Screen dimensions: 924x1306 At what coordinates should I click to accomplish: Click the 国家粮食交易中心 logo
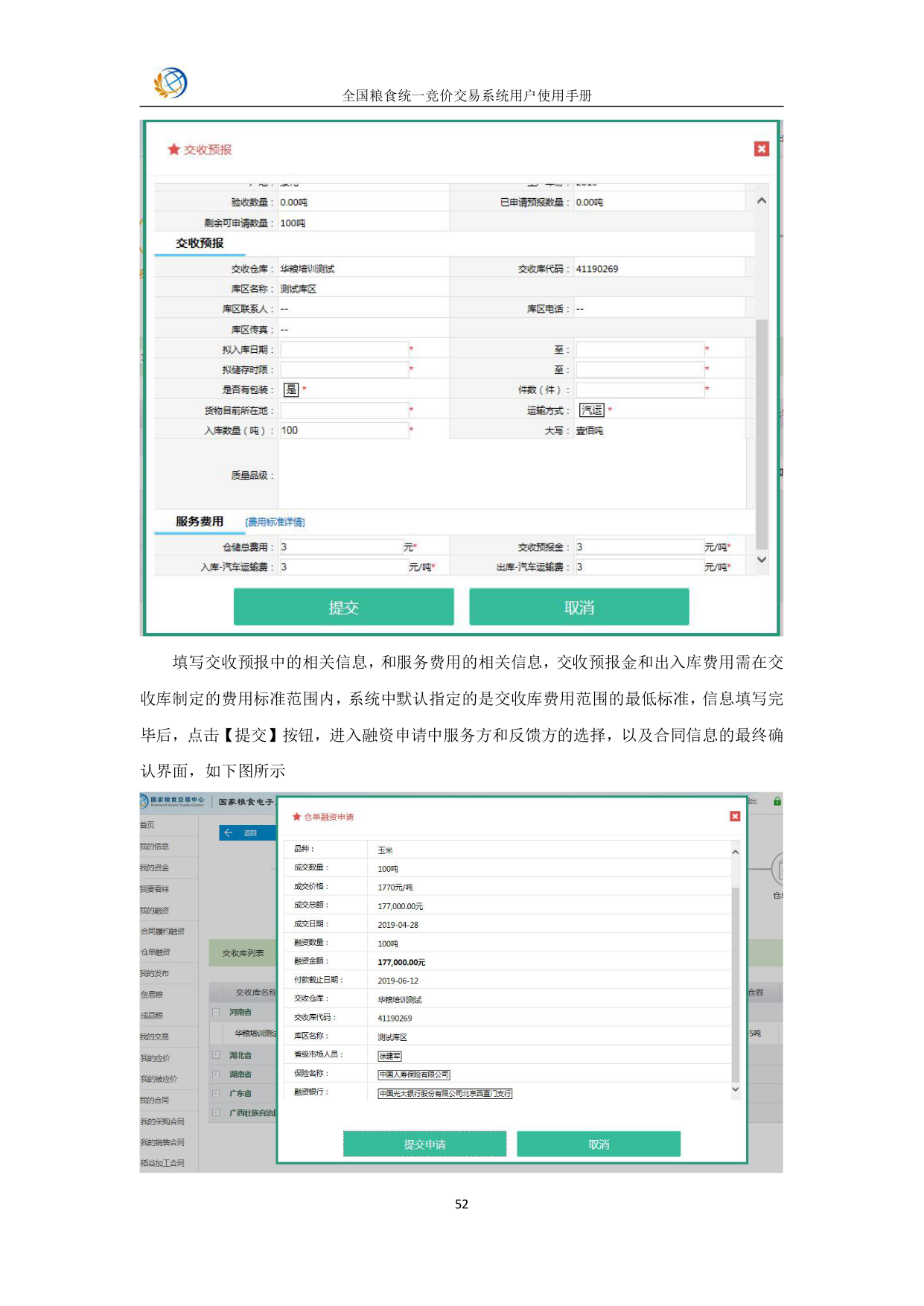point(172,801)
